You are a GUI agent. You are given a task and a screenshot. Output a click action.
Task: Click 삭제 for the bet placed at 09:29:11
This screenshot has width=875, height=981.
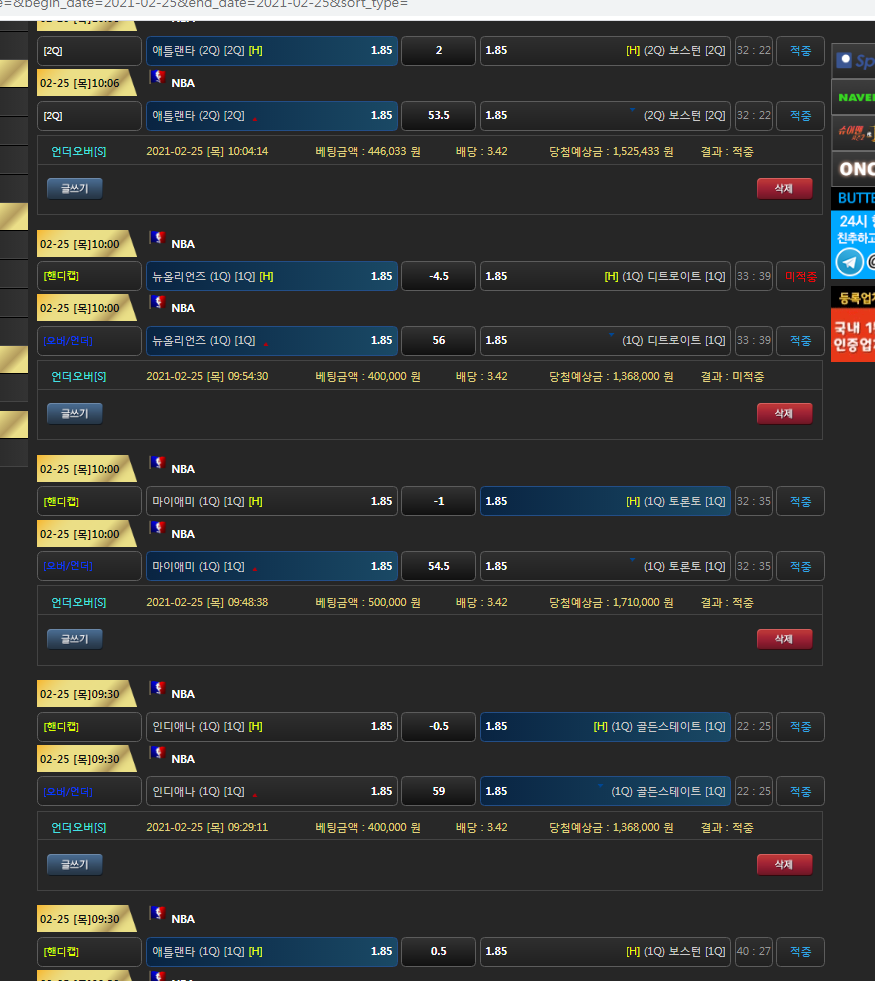click(784, 864)
